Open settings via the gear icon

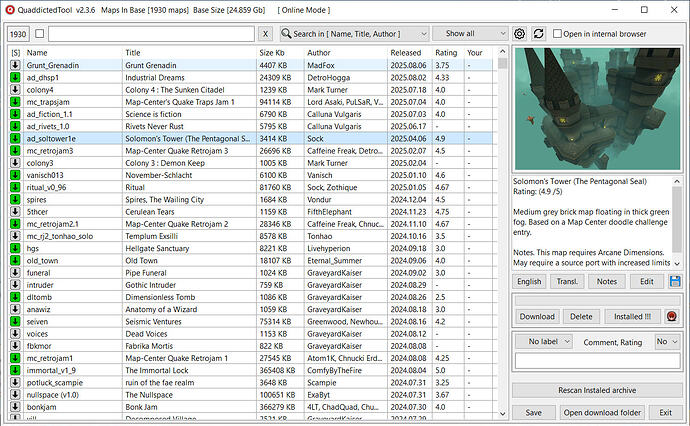click(x=519, y=34)
